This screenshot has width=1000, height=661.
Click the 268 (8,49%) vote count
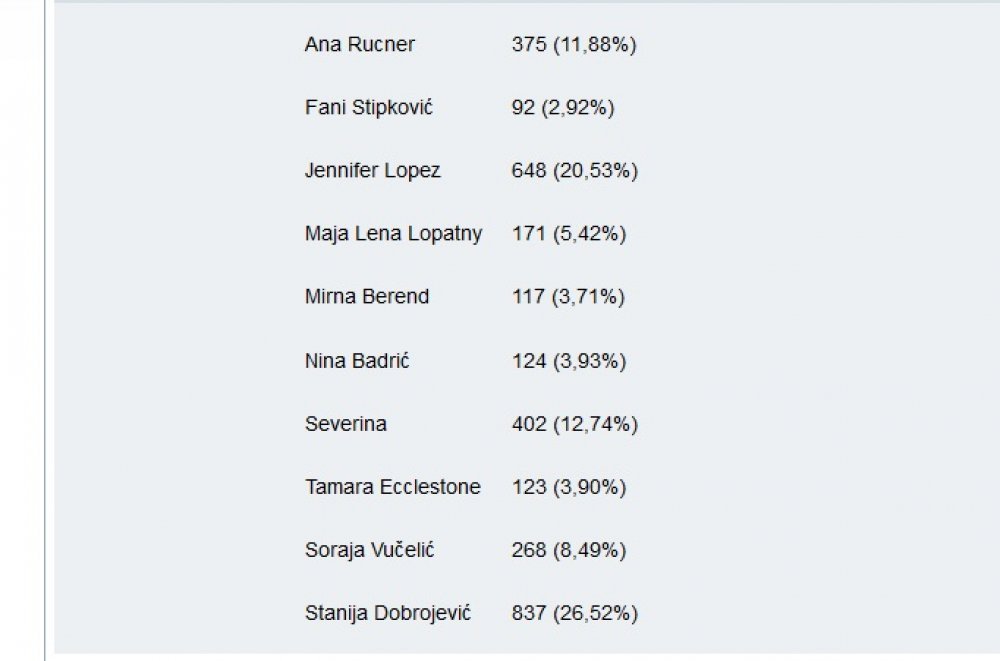[x=569, y=551]
